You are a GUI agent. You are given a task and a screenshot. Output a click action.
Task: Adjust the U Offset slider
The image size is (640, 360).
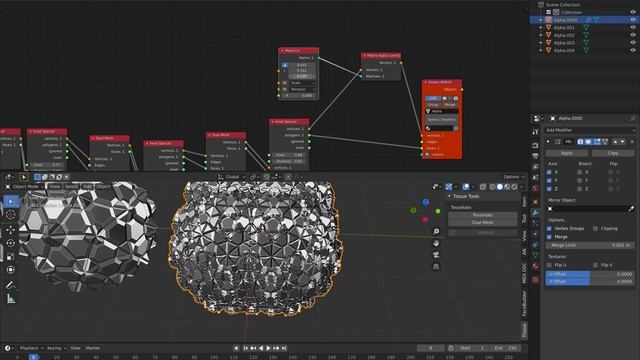click(x=590, y=274)
